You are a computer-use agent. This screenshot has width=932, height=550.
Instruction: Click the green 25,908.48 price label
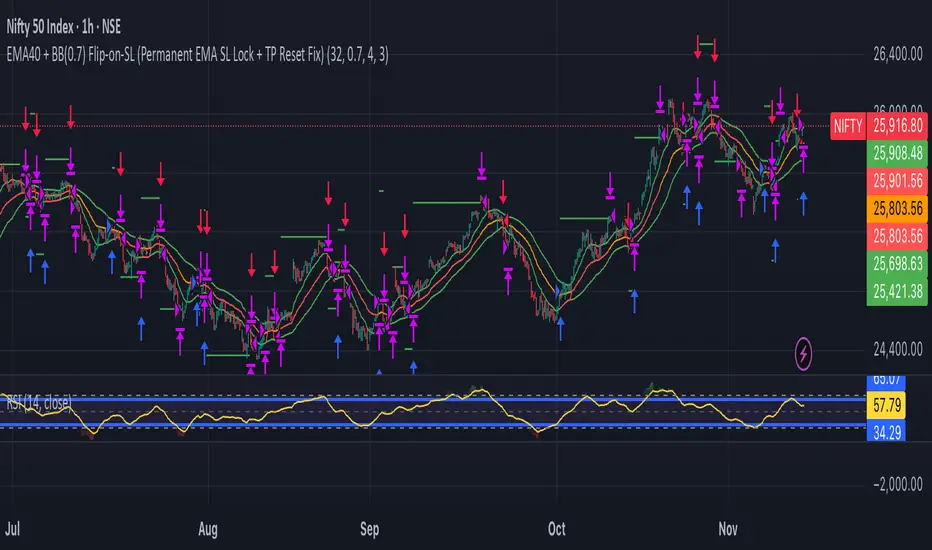click(x=896, y=150)
